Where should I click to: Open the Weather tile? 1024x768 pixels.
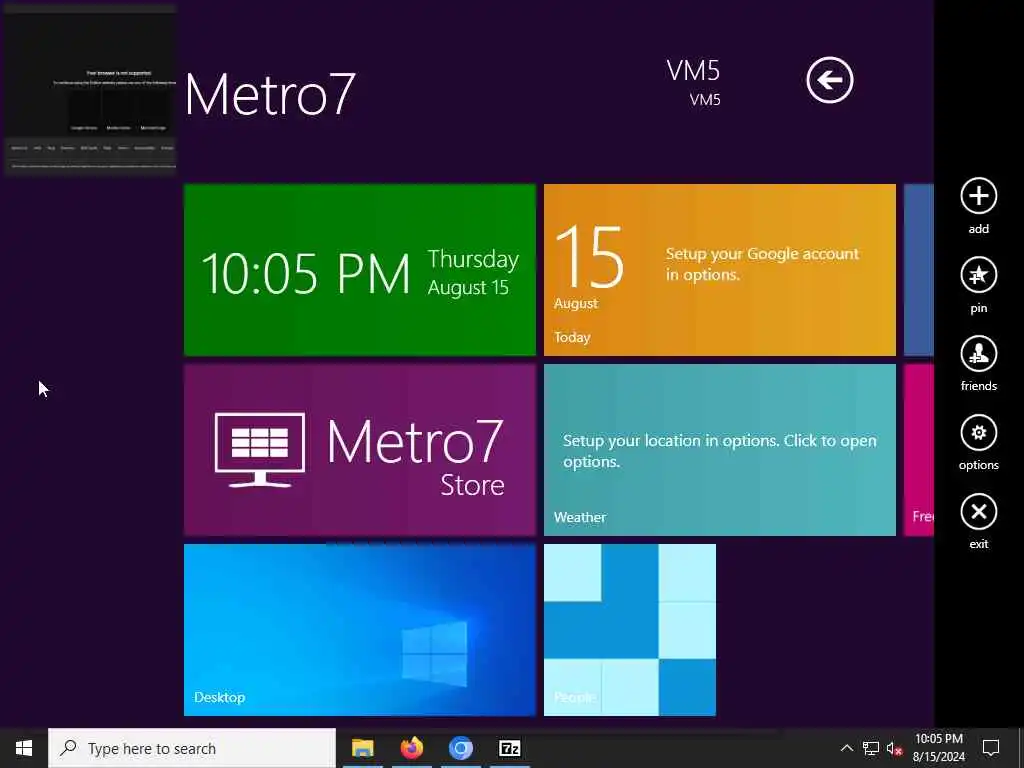(x=720, y=450)
